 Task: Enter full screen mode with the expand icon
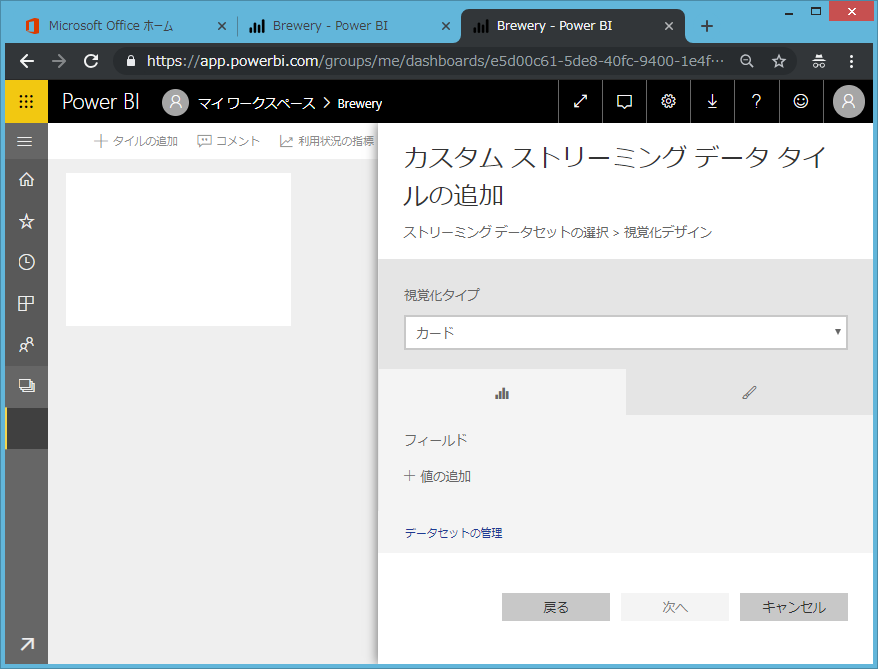tap(580, 101)
